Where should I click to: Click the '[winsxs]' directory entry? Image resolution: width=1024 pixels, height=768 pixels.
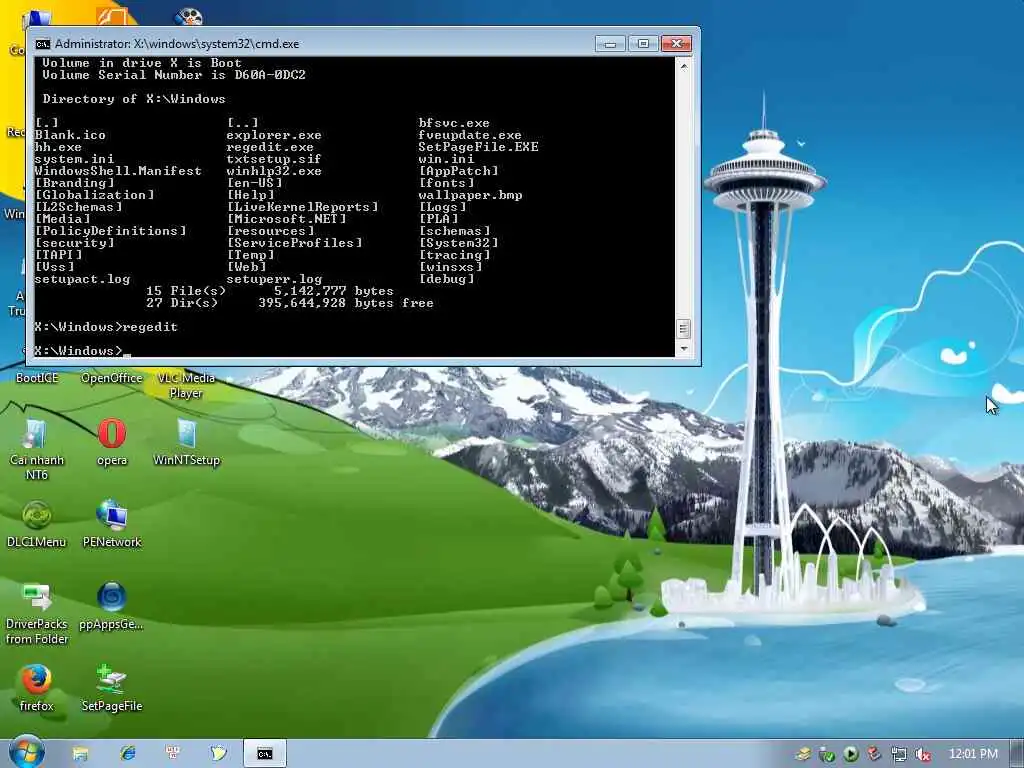(x=450, y=267)
